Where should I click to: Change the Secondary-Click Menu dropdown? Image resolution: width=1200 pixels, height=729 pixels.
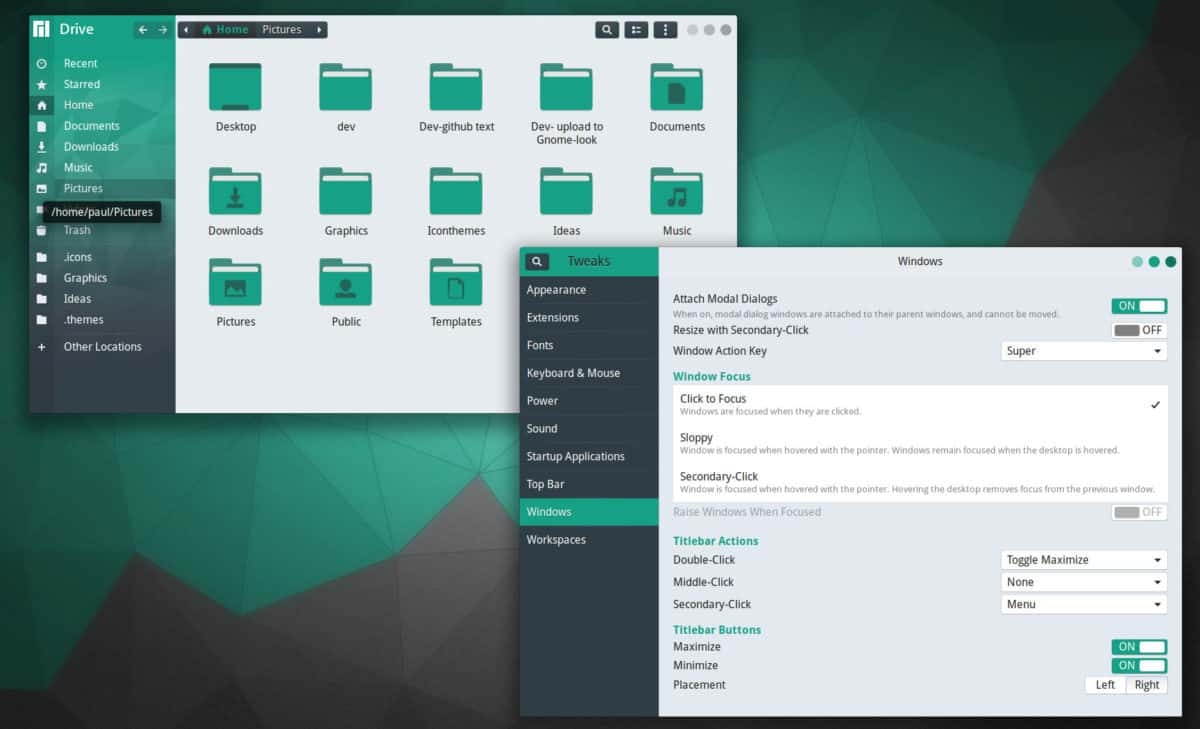point(1084,603)
